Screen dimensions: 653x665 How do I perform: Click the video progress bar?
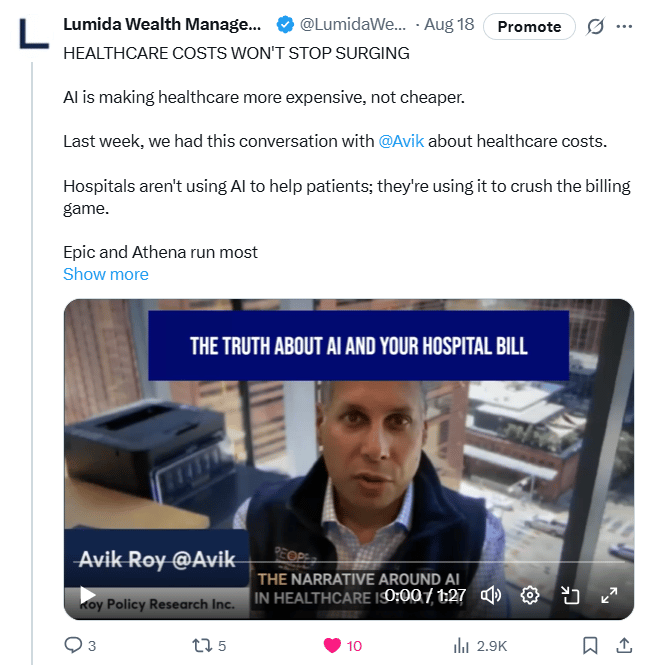click(349, 562)
